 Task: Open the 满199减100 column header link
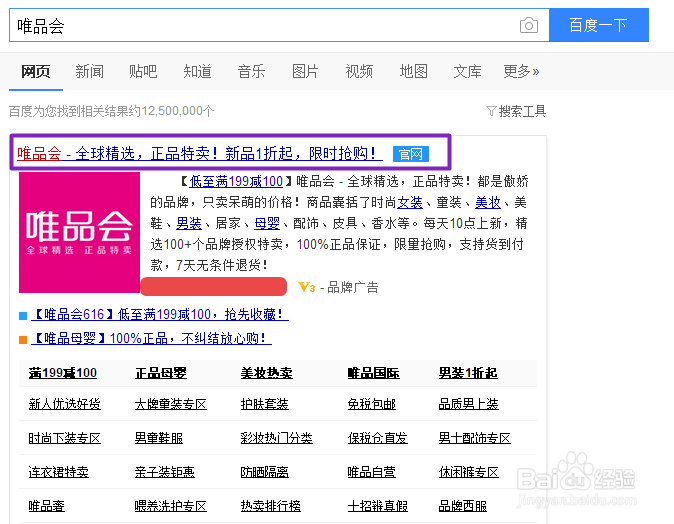[x=63, y=373]
